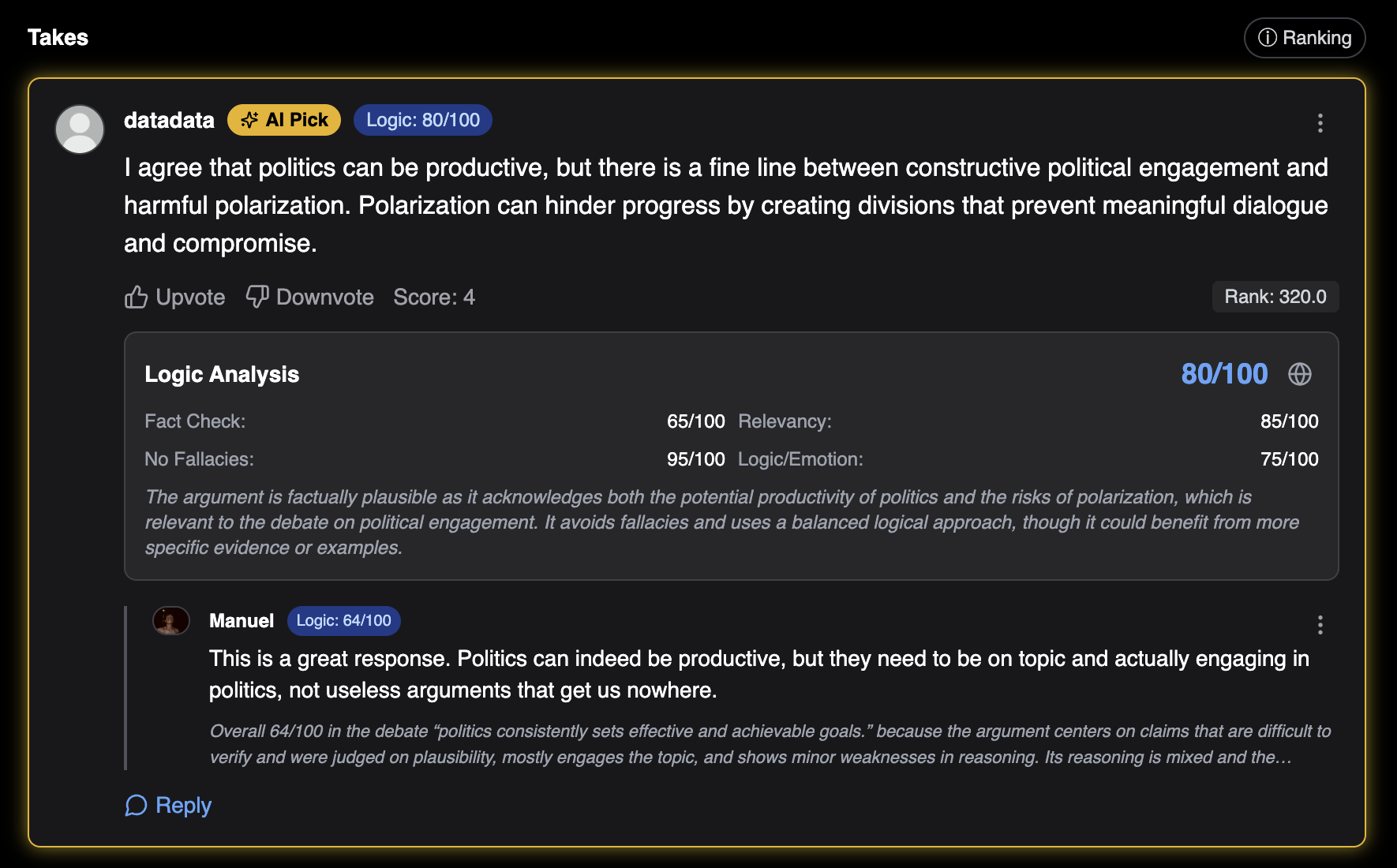The width and height of the screenshot is (1397, 868).
Task: Click the Score: 4 label
Action: (434, 297)
